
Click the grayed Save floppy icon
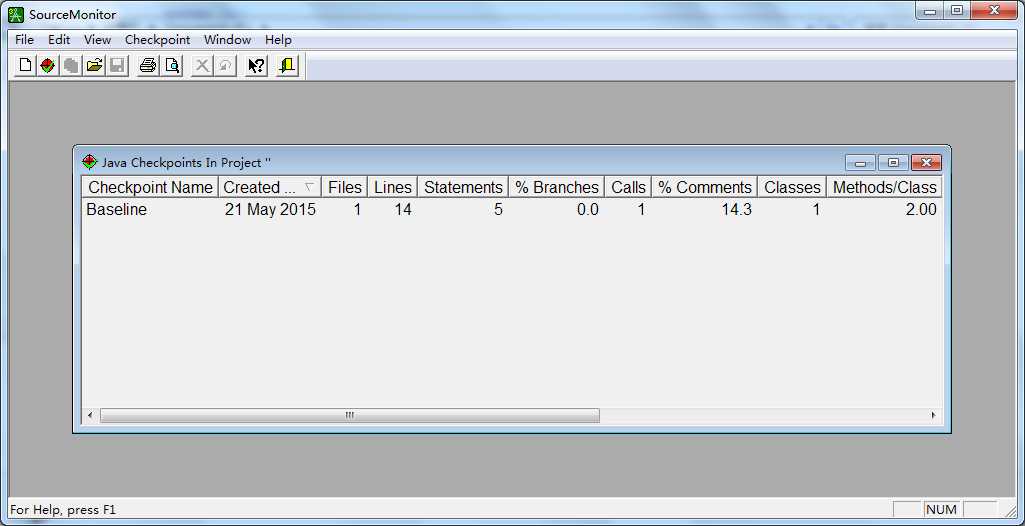click(117, 65)
